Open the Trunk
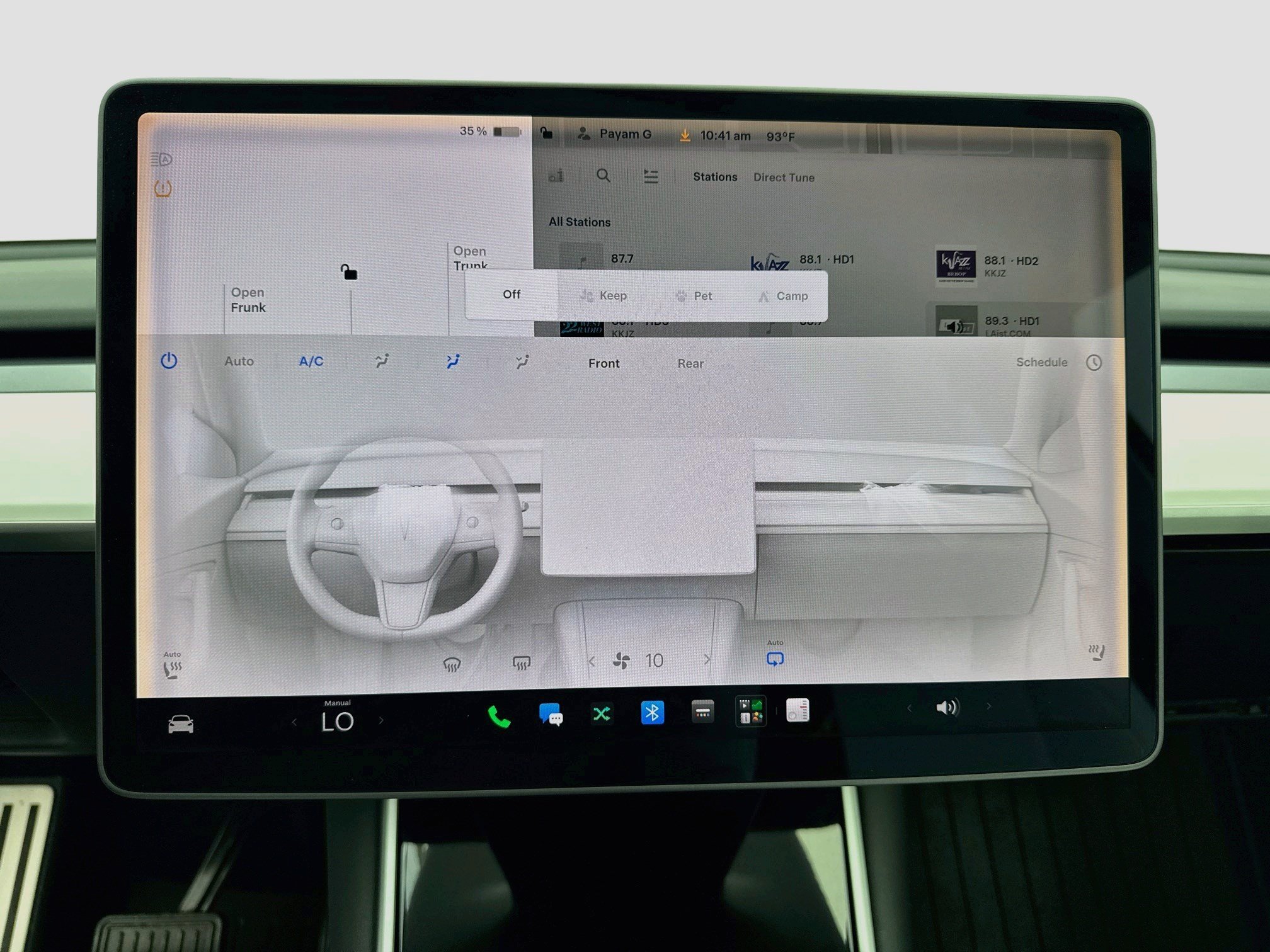 click(x=471, y=258)
